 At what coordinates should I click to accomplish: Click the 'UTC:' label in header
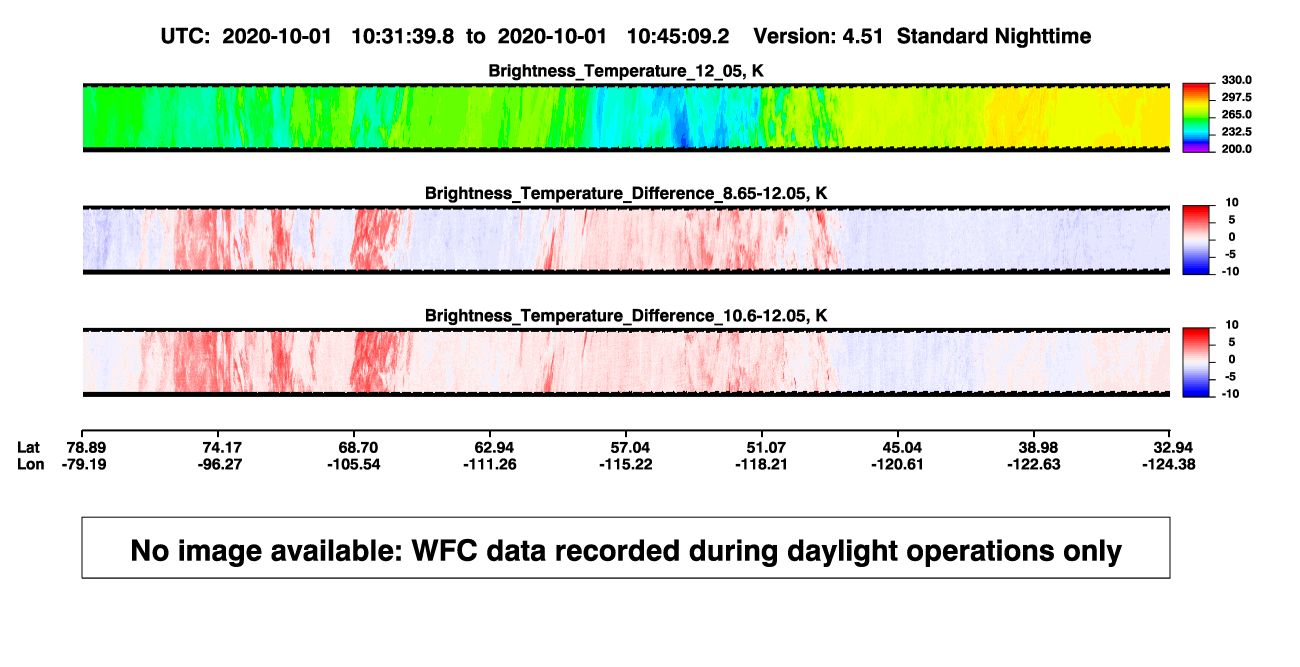point(184,36)
